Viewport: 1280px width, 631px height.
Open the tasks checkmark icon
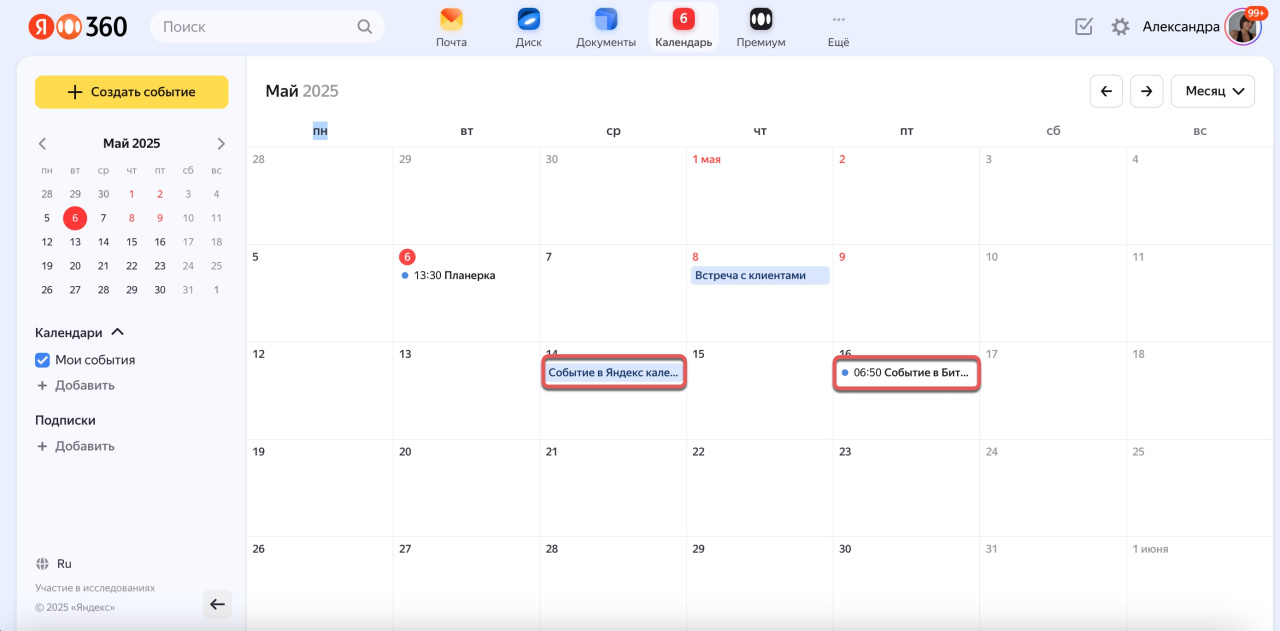pyautogui.click(x=1084, y=27)
